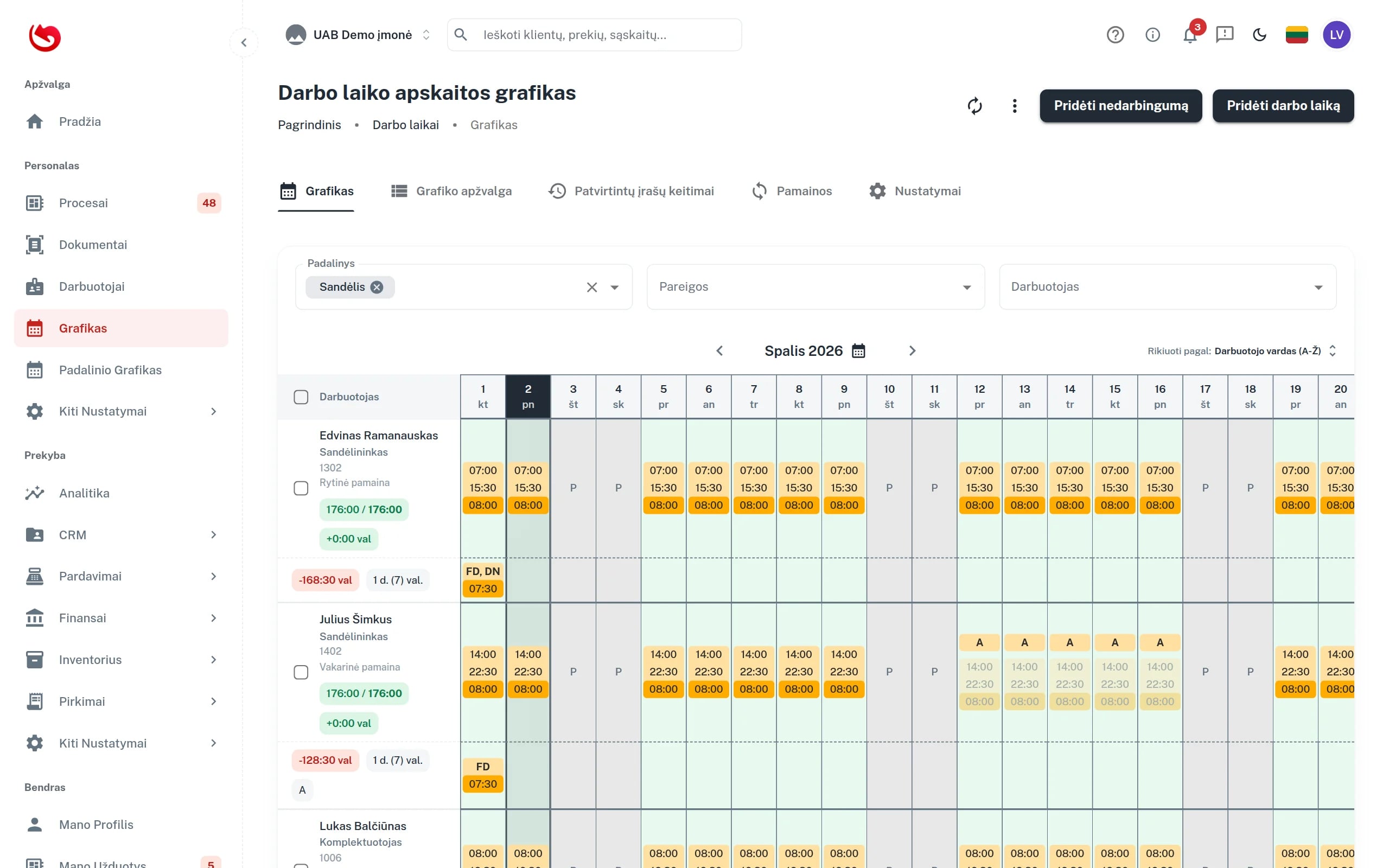Click Pridėti nedarbingumą button
Viewport: 1389px width, 868px height.
tap(1120, 106)
